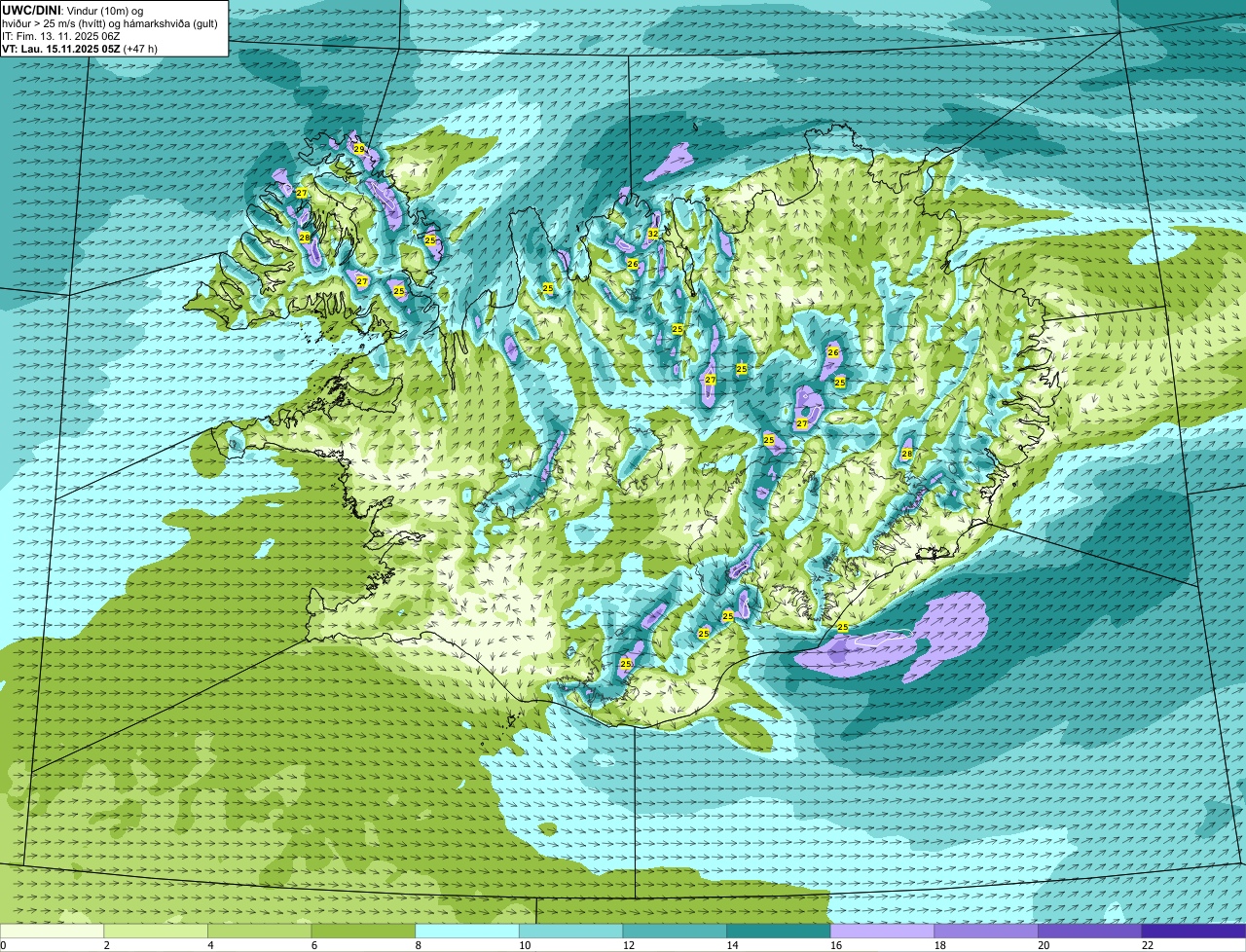Click the legend scale label 4

tap(210, 945)
